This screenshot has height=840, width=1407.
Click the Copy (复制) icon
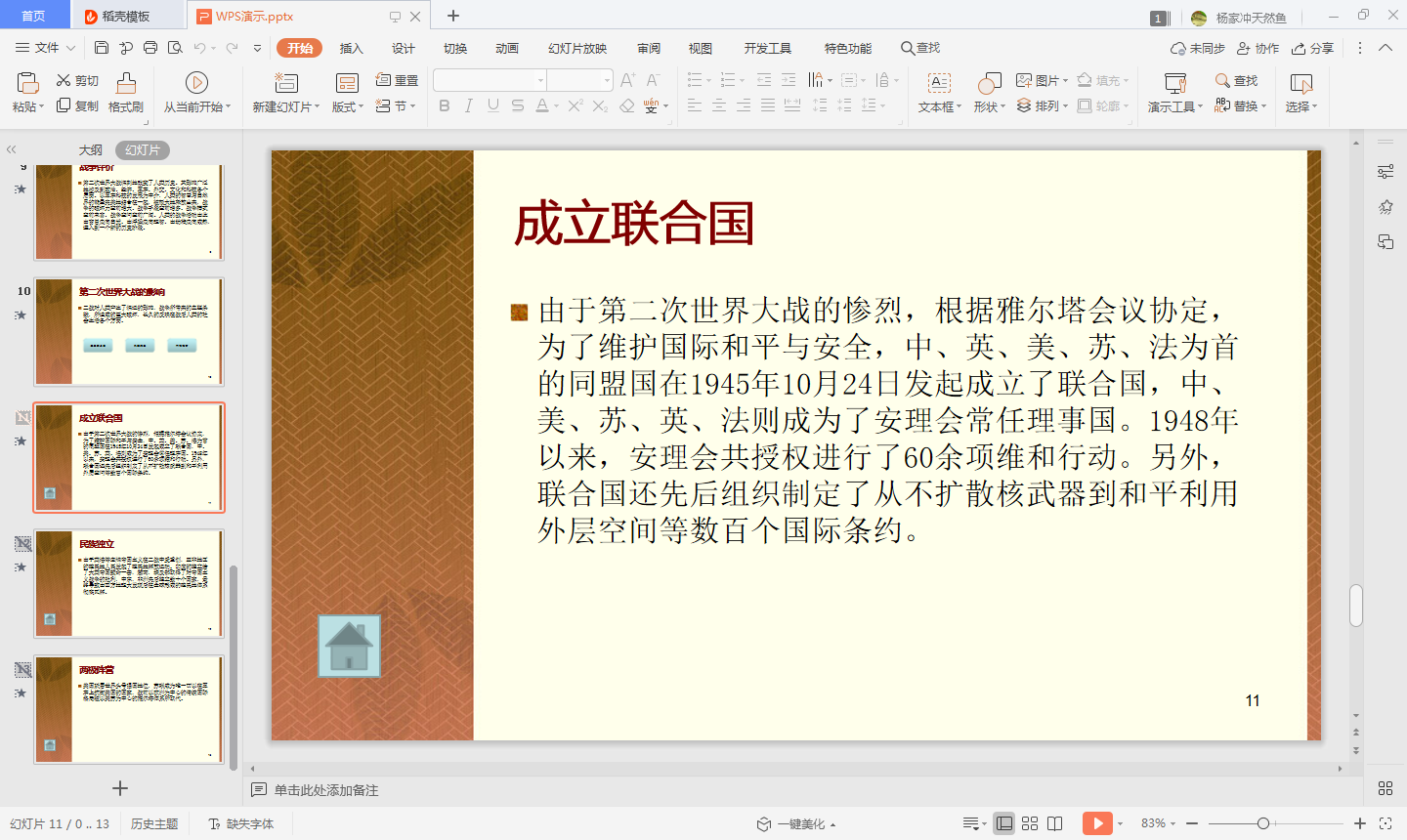point(64,105)
